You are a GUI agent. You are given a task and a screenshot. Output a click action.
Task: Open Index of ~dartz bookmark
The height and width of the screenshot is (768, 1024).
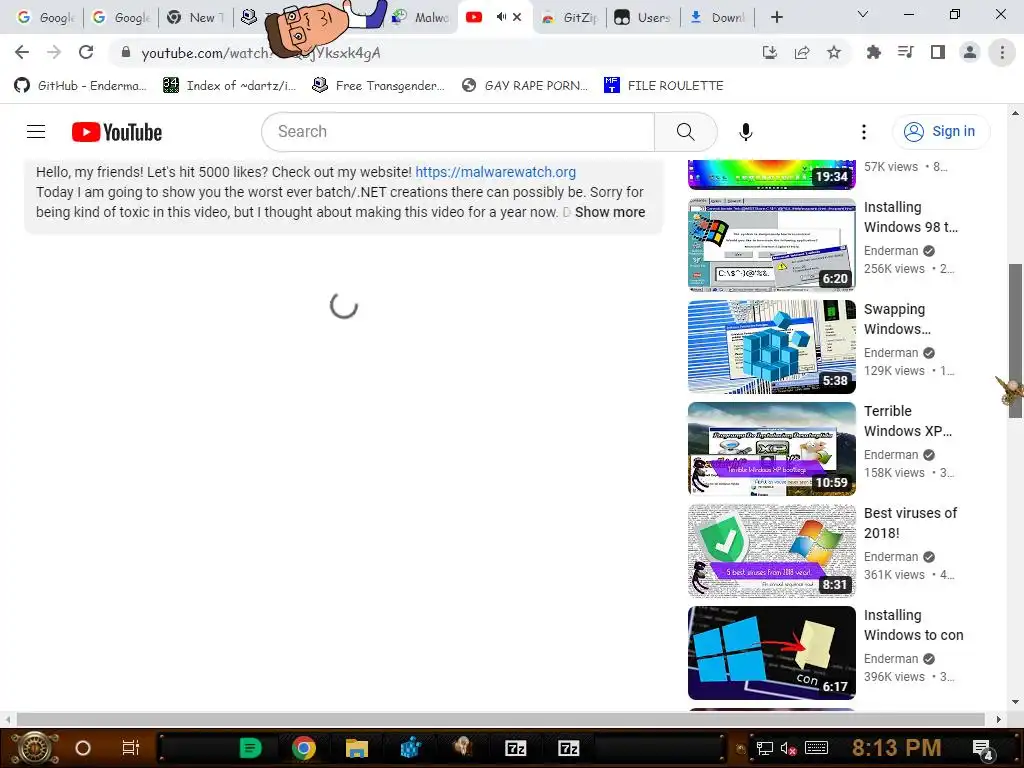point(229,86)
